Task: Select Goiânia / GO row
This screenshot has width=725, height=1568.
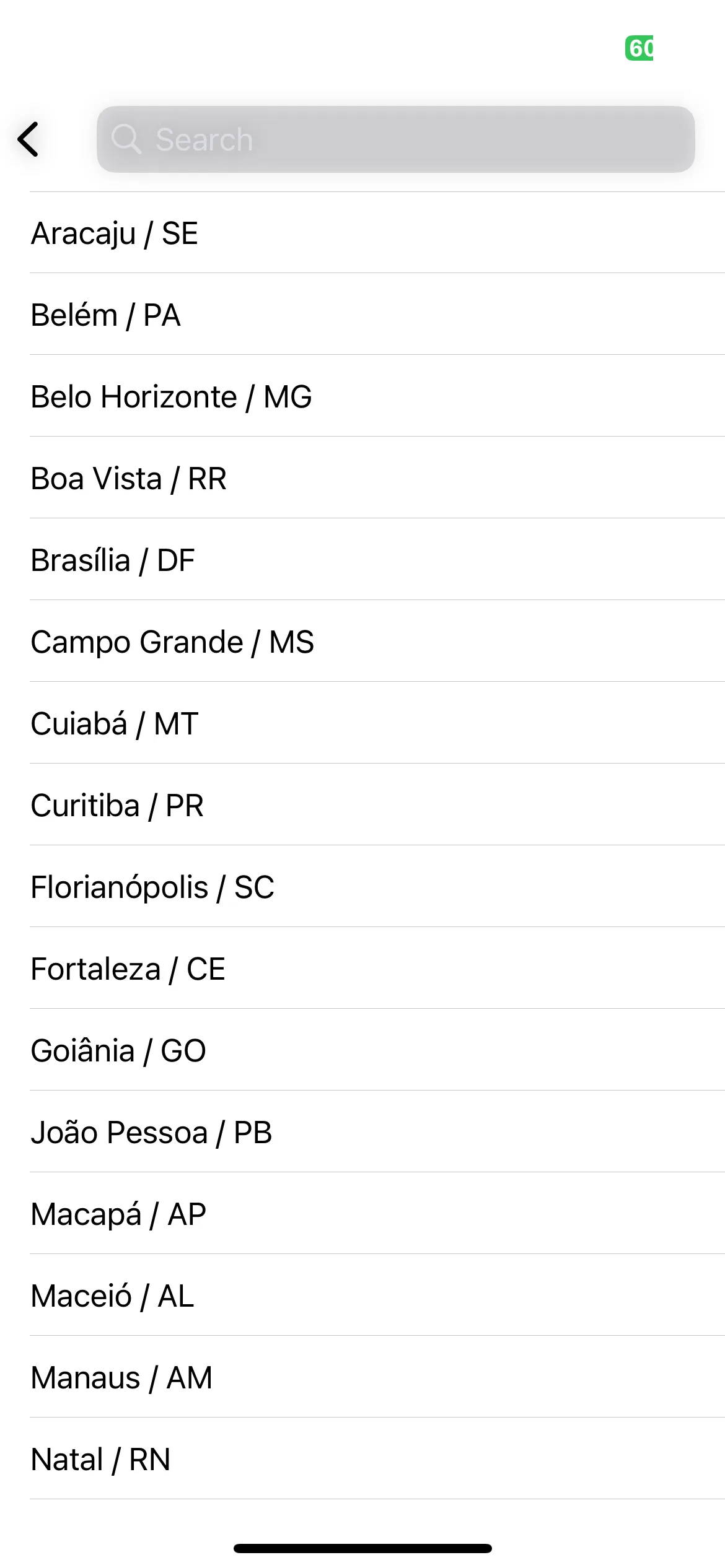Action: pos(377,1050)
